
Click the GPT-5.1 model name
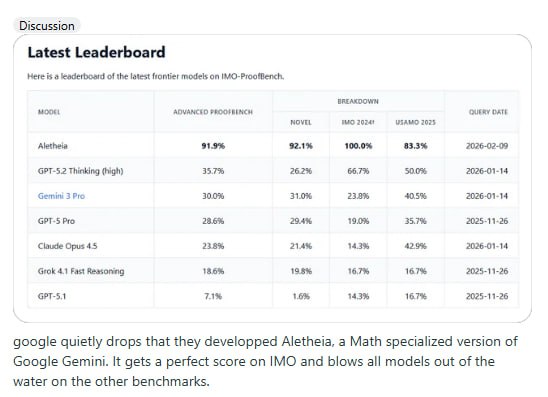tap(52, 296)
